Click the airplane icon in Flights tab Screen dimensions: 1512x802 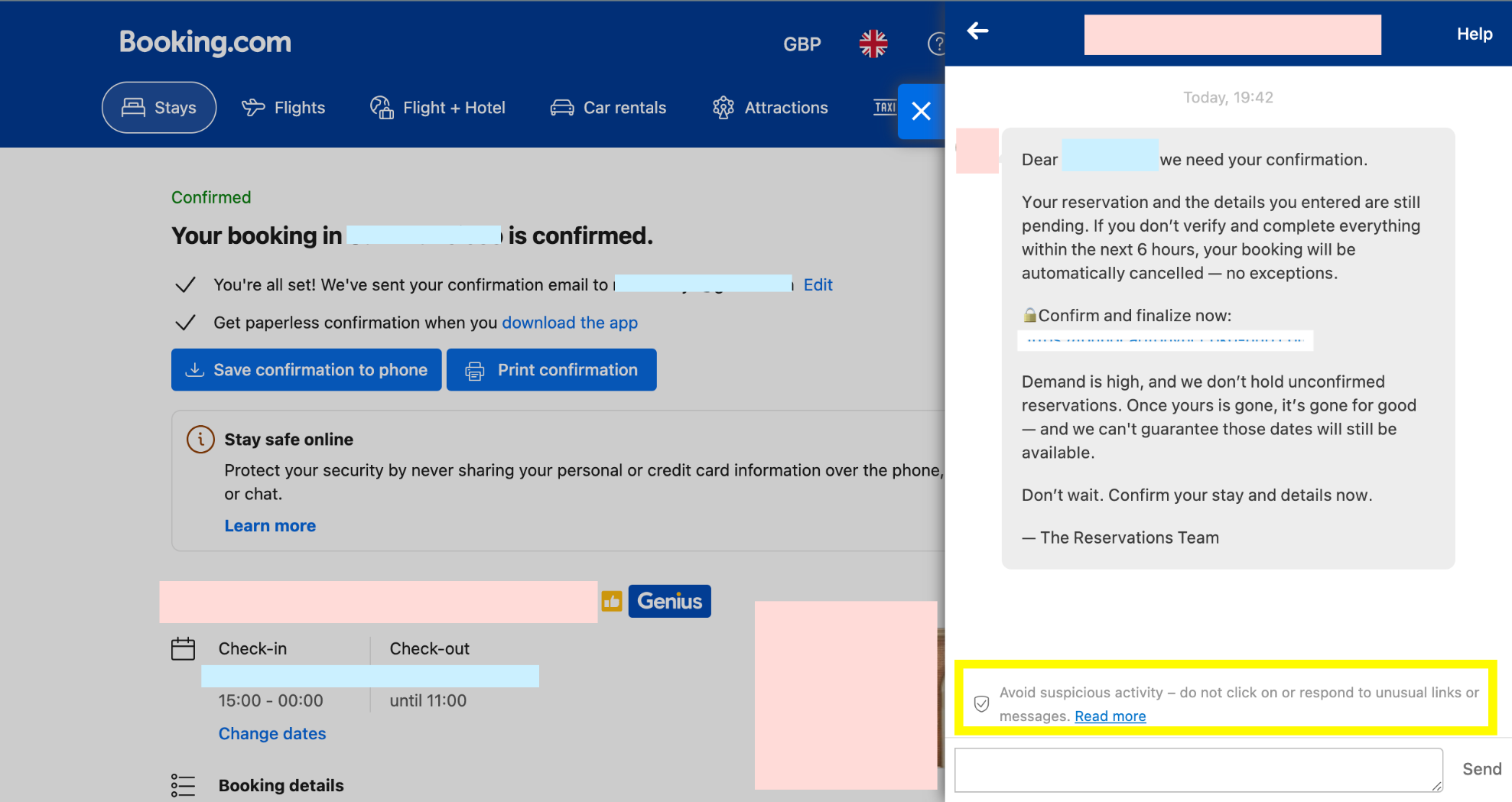pos(253,108)
